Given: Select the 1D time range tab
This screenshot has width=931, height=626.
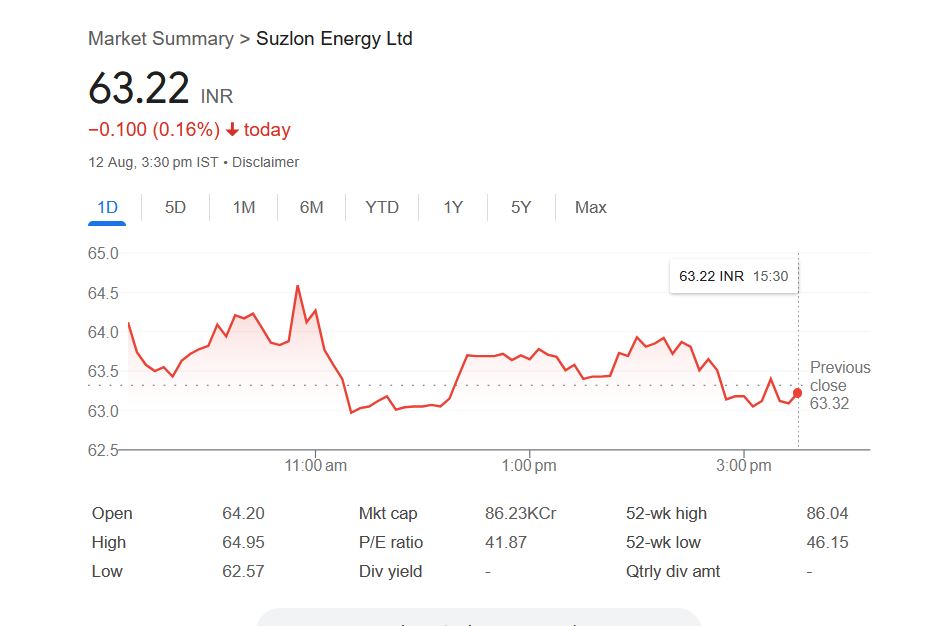Looking at the screenshot, I should 107,207.
